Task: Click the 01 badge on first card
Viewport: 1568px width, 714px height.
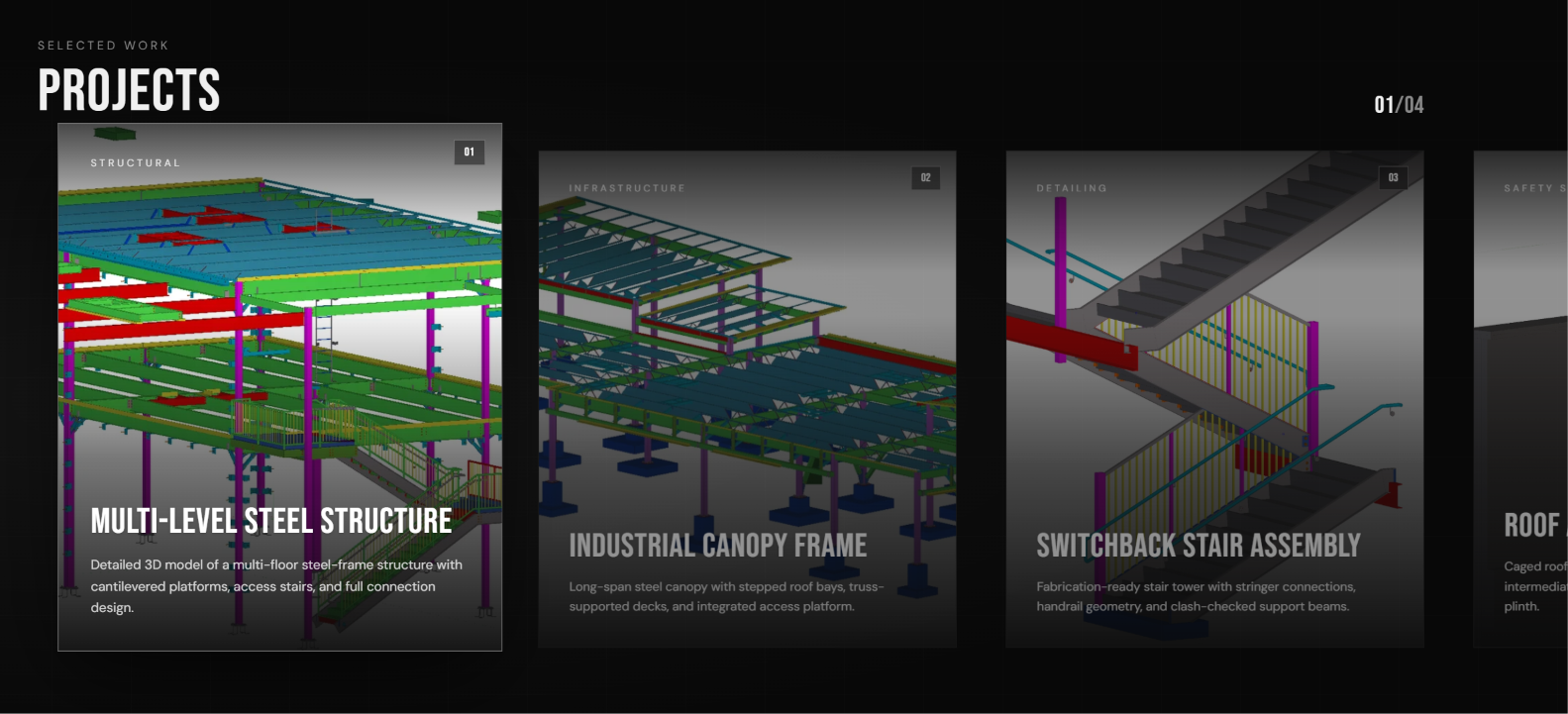Action: pos(470,152)
